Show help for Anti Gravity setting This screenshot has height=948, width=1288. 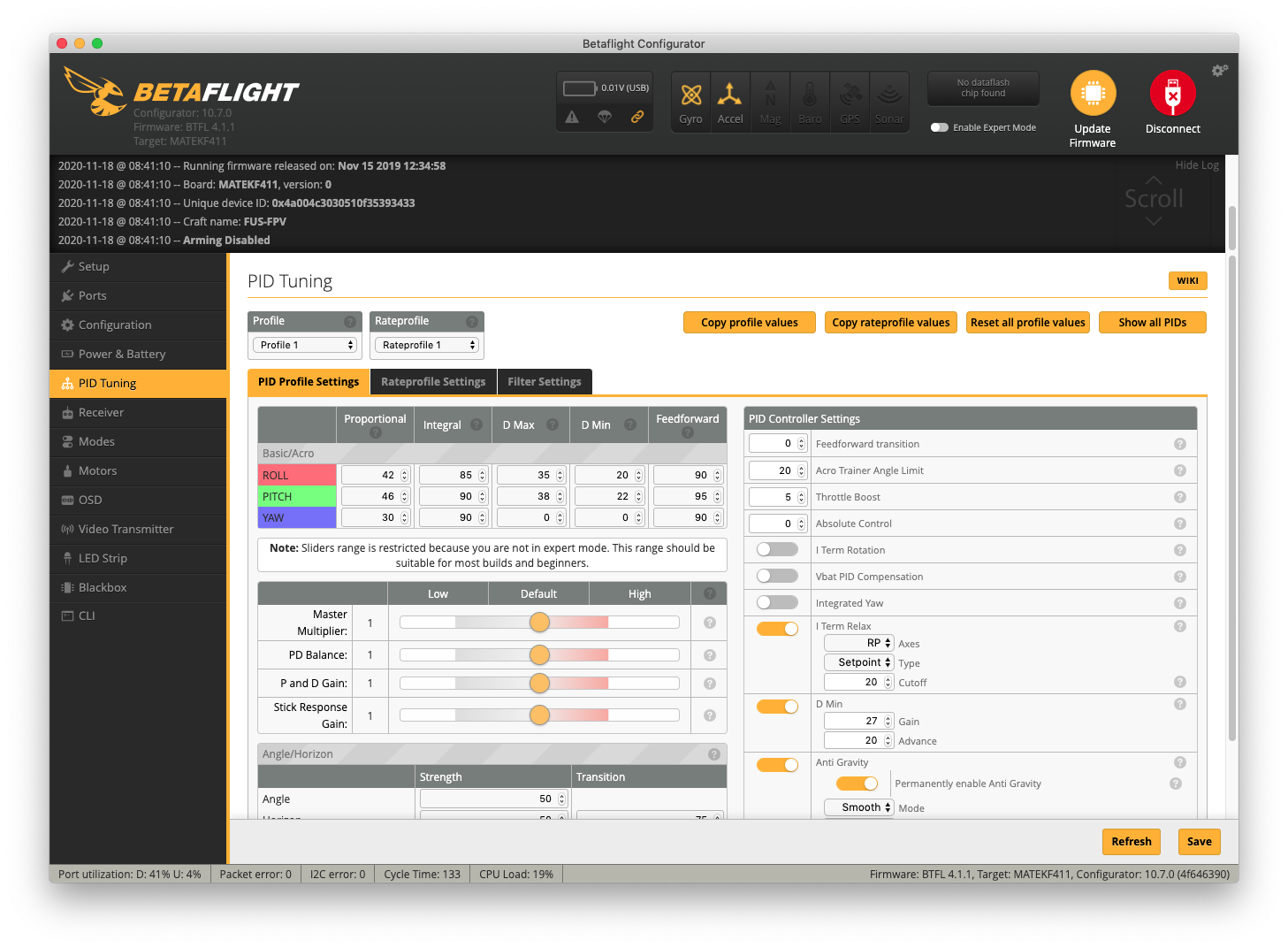pyautogui.click(x=1179, y=762)
